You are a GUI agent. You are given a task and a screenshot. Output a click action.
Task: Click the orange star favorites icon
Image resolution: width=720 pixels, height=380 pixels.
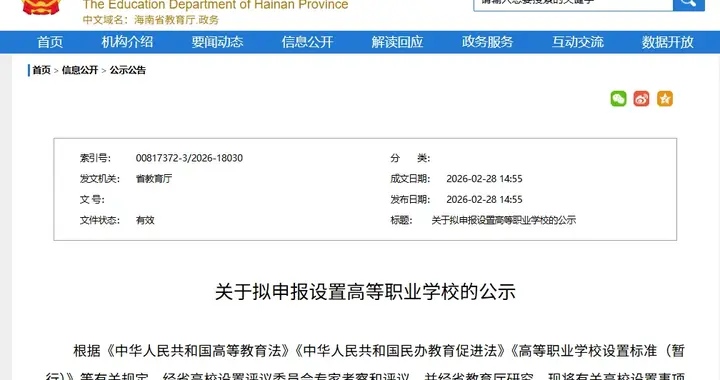pyautogui.click(x=664, y=99)
